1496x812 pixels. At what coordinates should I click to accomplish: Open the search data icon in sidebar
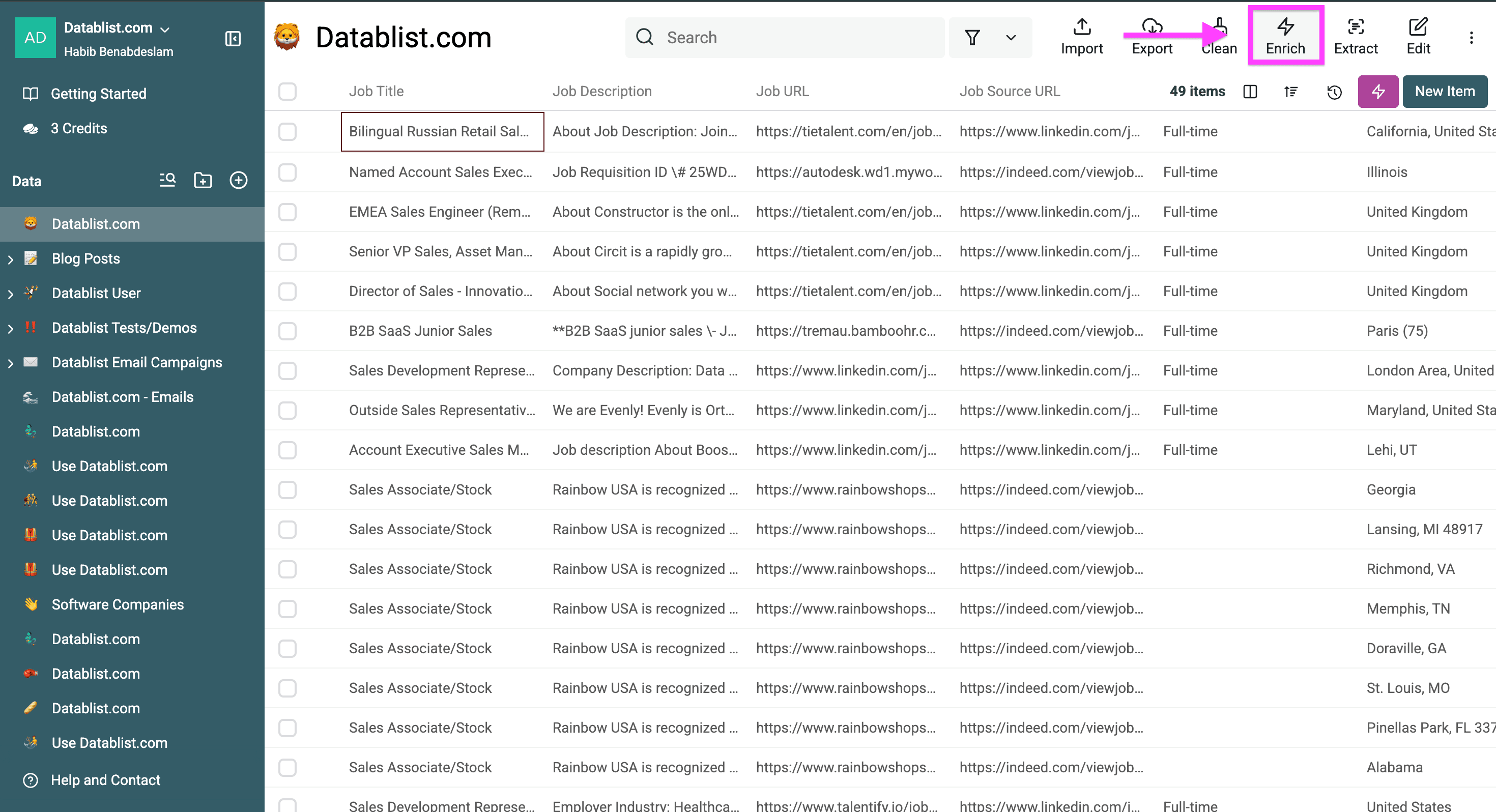click(167, 180)
